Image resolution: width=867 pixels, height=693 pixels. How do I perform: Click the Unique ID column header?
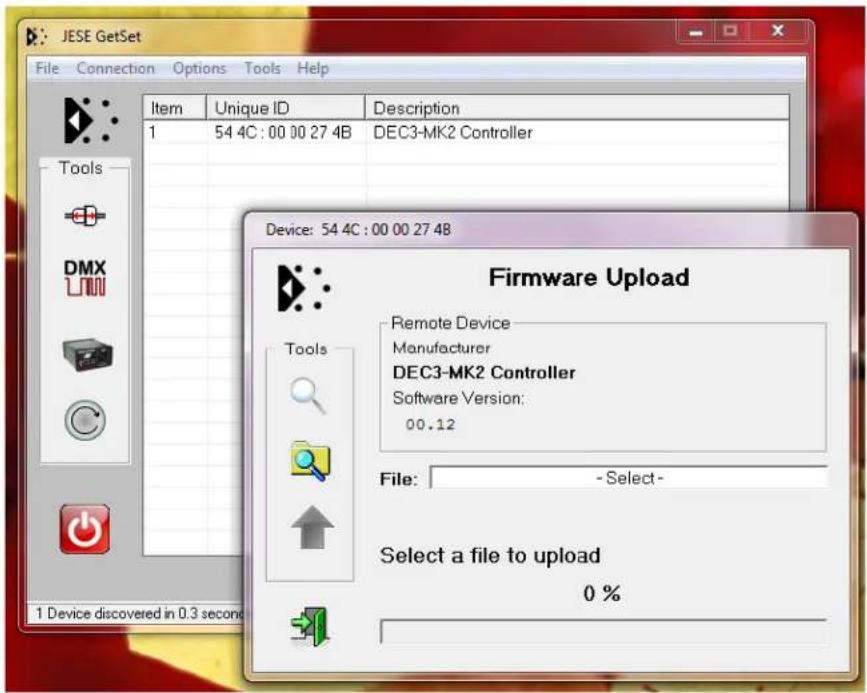coord(285,108)
